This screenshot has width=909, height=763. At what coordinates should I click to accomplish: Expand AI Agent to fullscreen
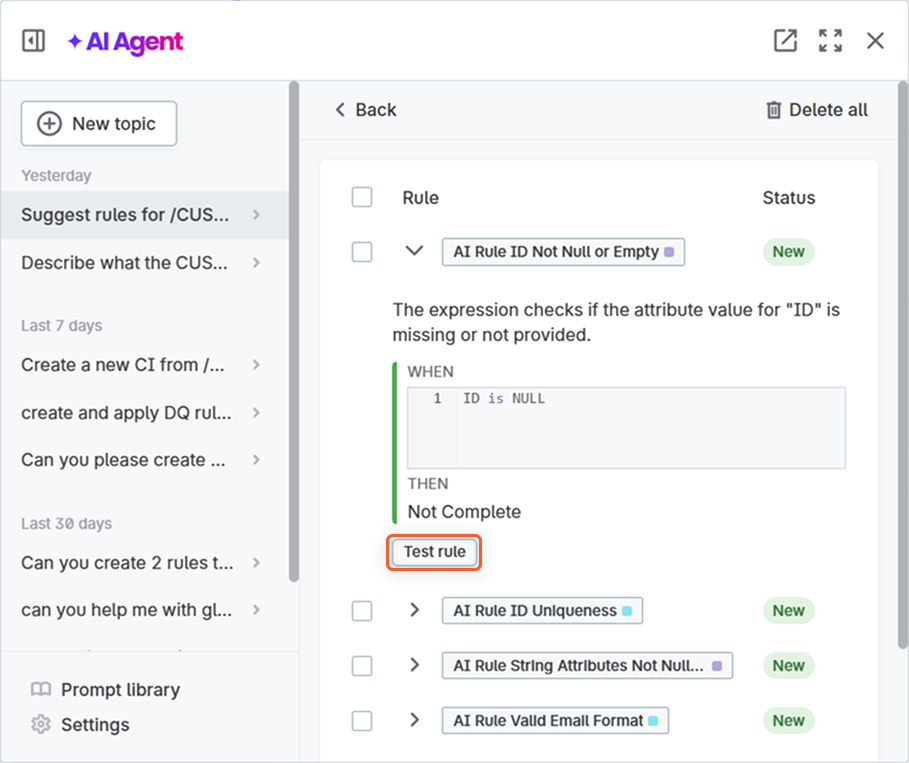(x=830, y=41)
